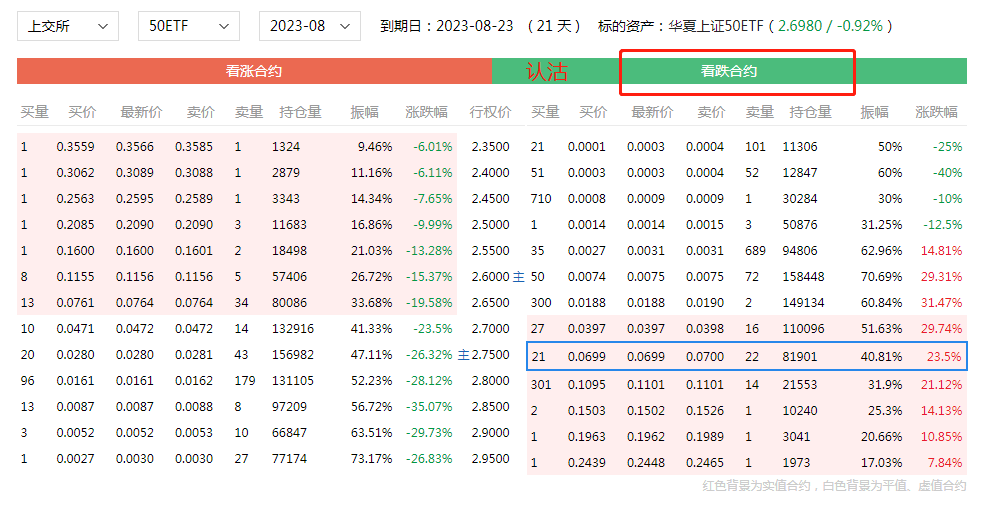This screenshot has width=983, height=517.
Task: Click the call-side 最新价 column header
Action: click(x=141, y=112)
